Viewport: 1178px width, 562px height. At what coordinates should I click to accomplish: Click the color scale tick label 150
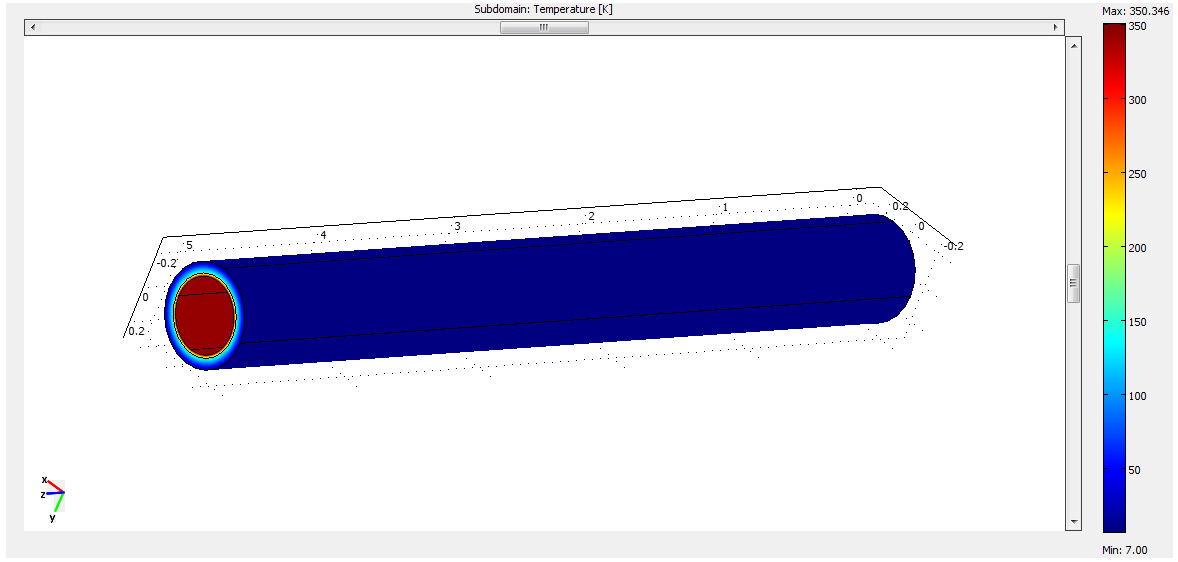click(x=1137, y=322)
